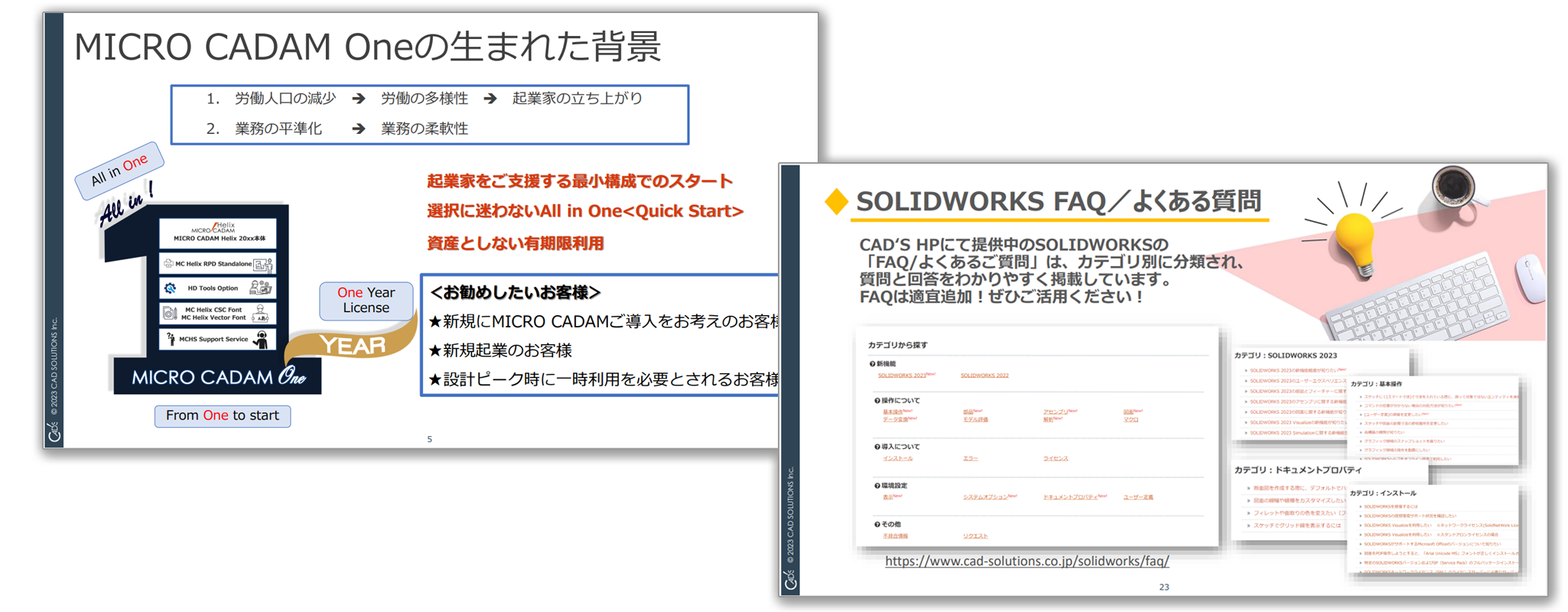Click the スケッチでグリッド線を表示するには item
This screenshot has width=1568, height=612.
(1296, 526)
